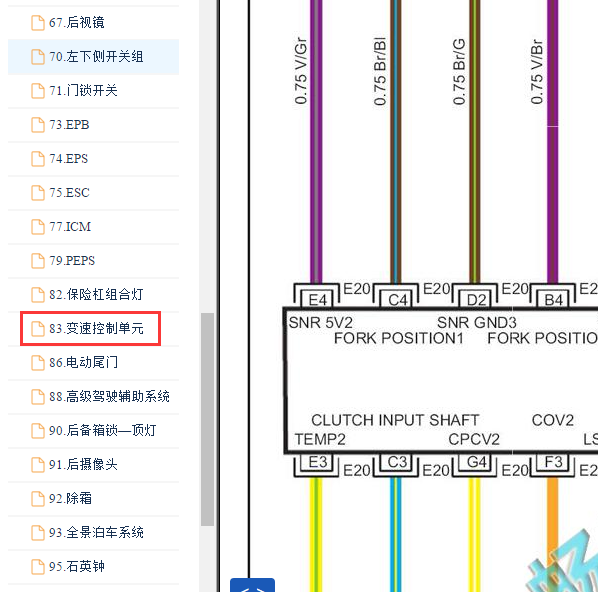This screenshot has width=598, height=592.
Task: Click the file icon beside 83.变速控制单元
Action: 38,328
